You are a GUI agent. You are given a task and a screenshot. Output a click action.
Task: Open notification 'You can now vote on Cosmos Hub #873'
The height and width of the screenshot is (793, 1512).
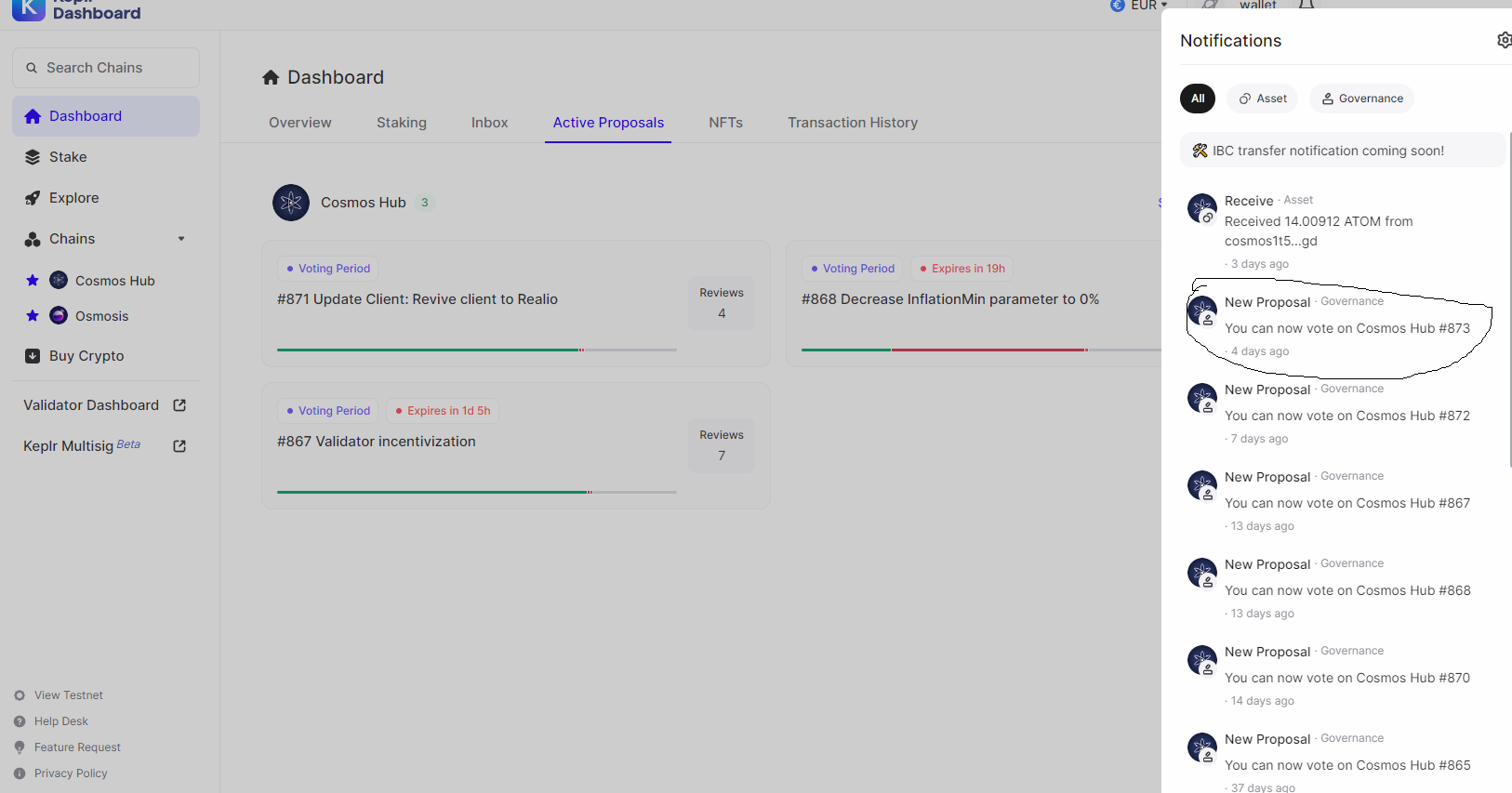(x=1347, y=328)
